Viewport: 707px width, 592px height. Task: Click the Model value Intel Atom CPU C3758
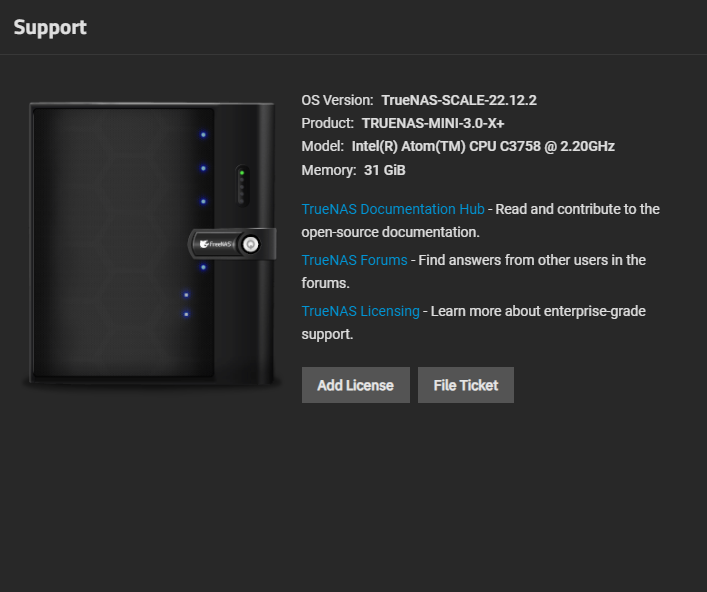(483, 146)
